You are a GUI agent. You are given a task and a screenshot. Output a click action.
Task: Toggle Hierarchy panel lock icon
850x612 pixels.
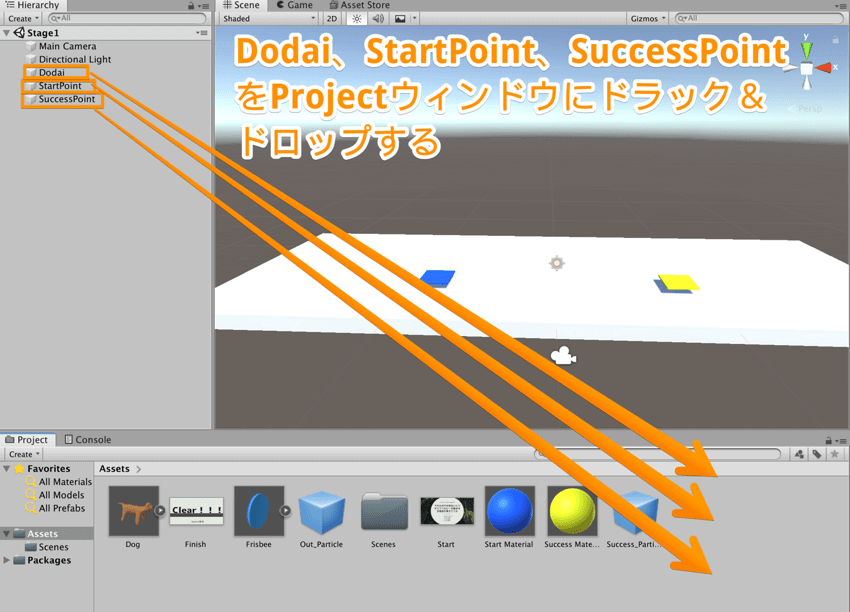[191, 5]
